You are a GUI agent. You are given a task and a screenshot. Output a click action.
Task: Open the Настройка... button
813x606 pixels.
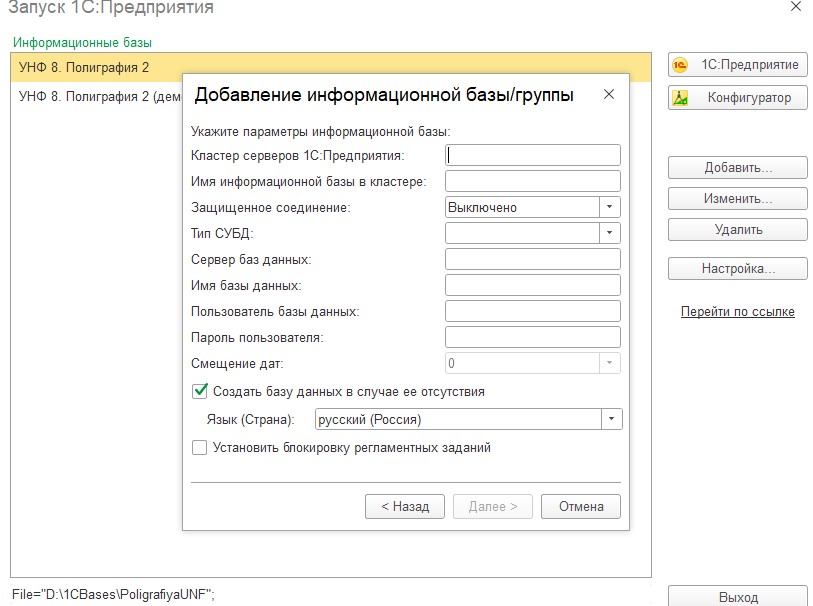738,269
